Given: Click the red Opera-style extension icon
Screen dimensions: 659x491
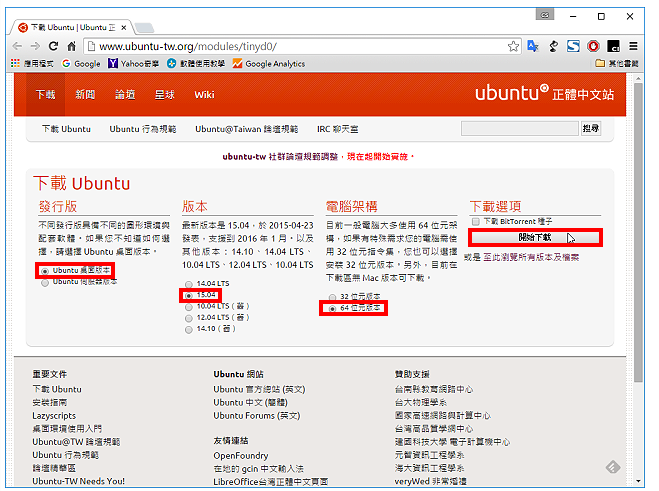Looking at the screenshot, I should (593, 46).
